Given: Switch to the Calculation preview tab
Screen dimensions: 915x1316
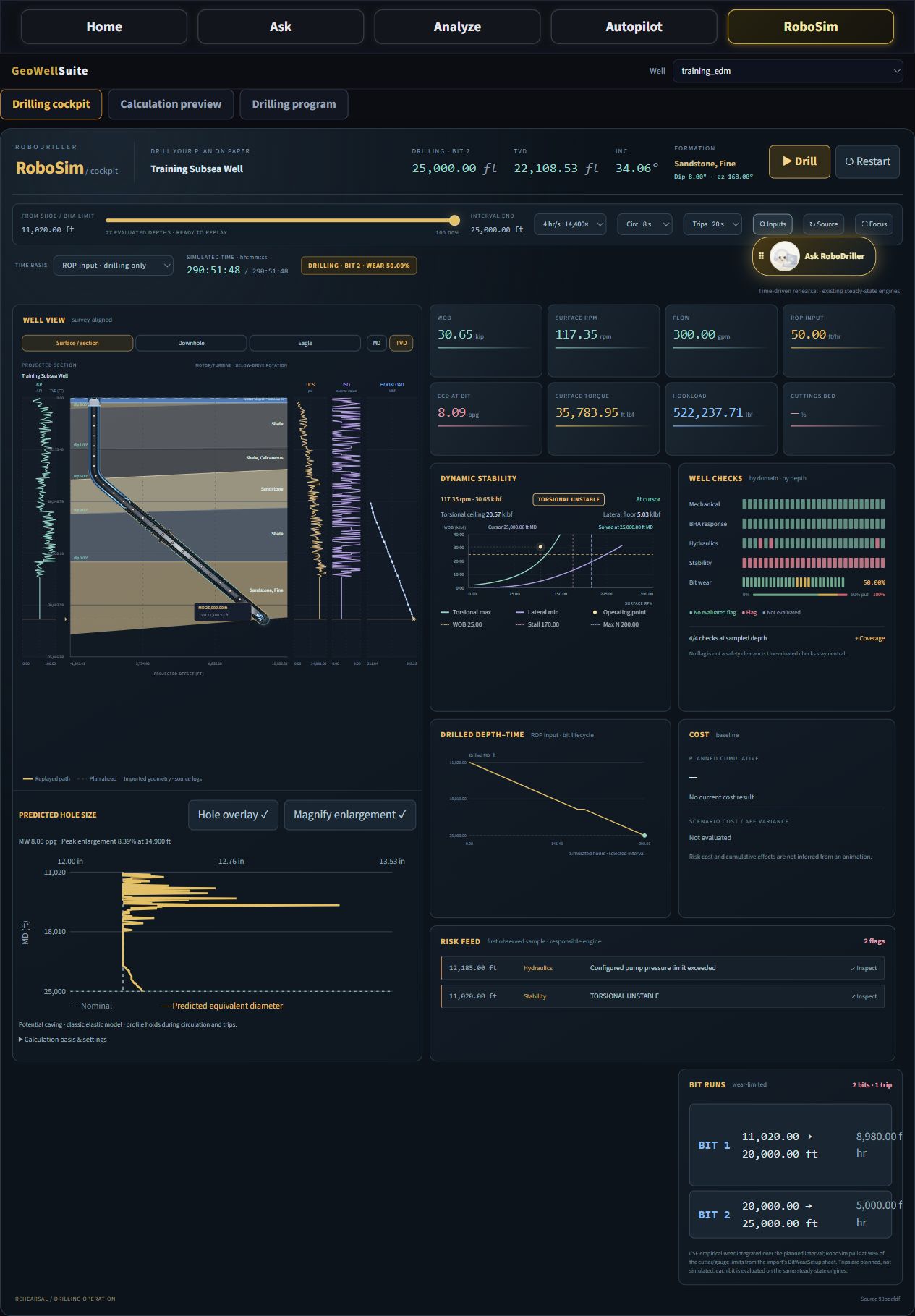Looking at the screenshot, I should point(171,104).
